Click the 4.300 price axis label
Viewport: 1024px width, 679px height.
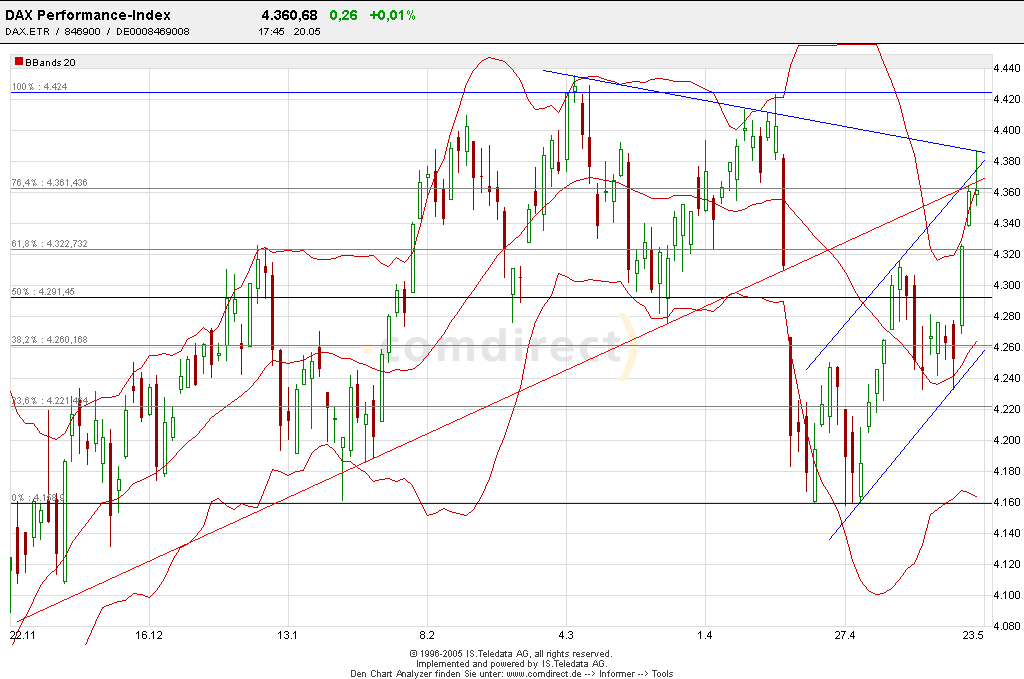pos(1006,285)
